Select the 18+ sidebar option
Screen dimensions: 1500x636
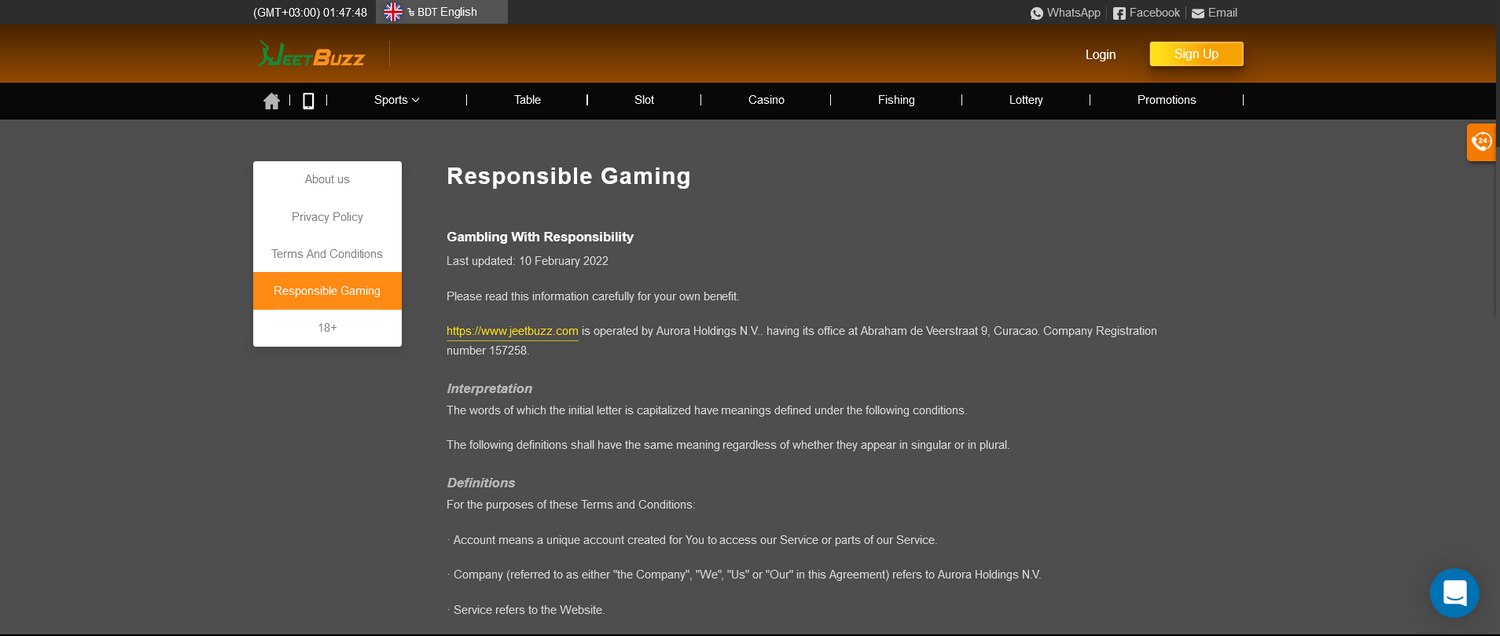(327, 327)
